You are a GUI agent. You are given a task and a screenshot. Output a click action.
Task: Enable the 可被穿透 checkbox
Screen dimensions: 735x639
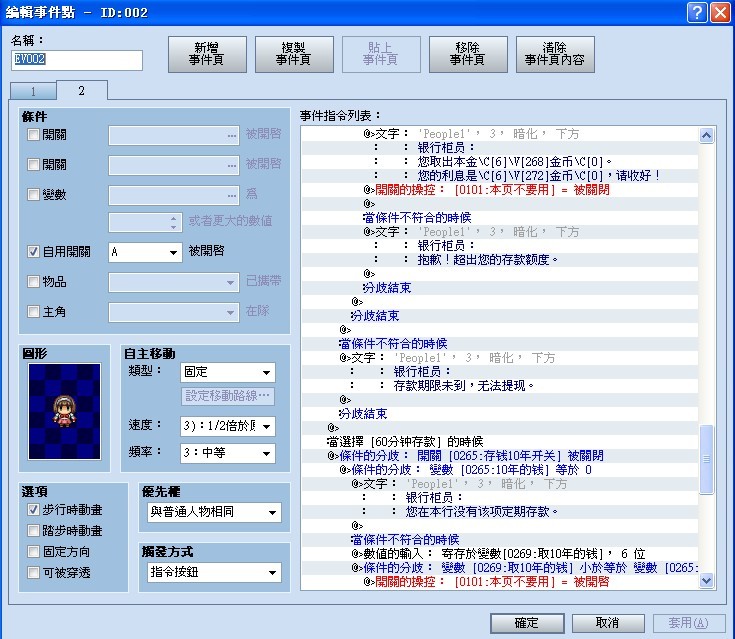[33, 572]
